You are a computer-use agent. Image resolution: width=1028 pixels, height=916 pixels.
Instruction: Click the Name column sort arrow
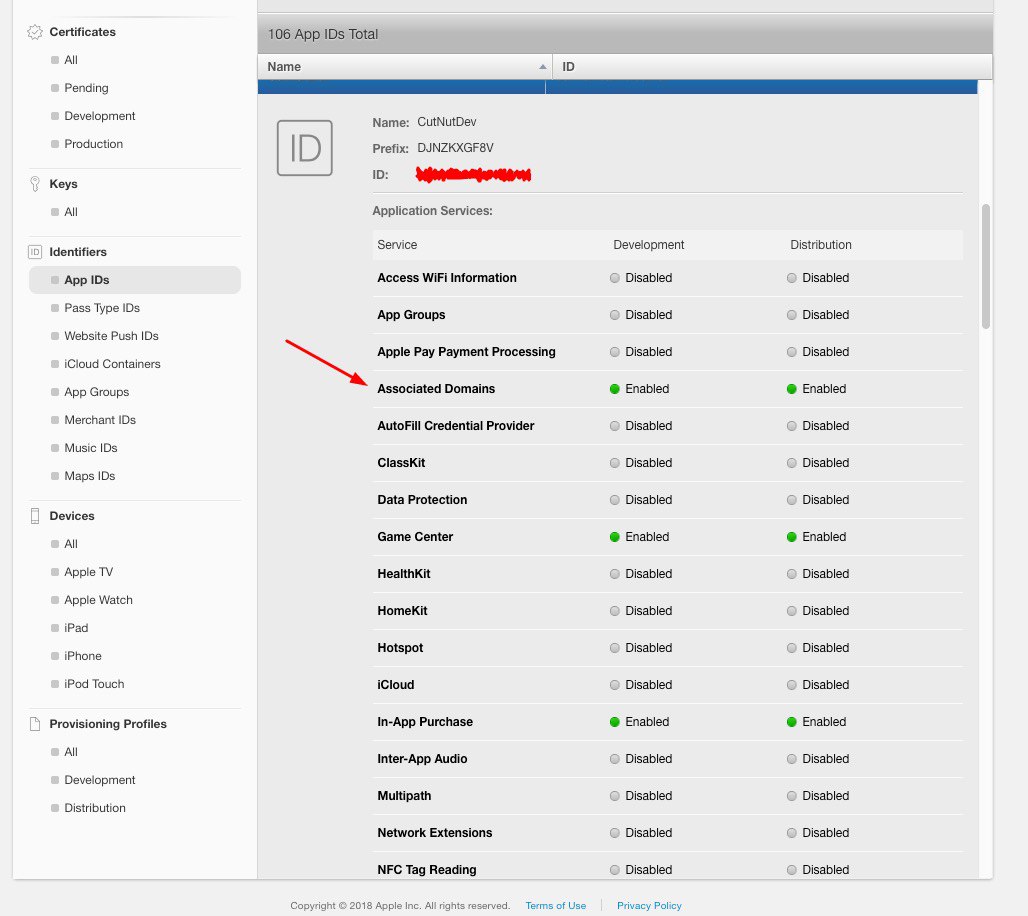543,67
